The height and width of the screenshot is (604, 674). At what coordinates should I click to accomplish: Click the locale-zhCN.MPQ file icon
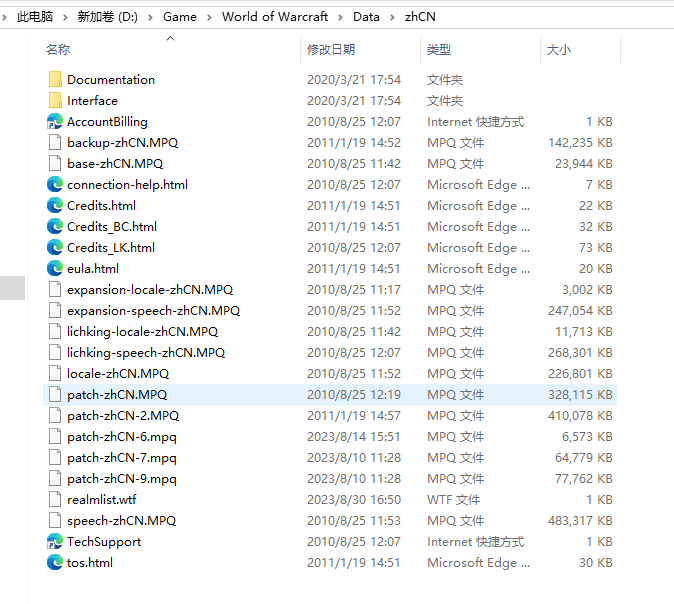click(x=55, y=374)
